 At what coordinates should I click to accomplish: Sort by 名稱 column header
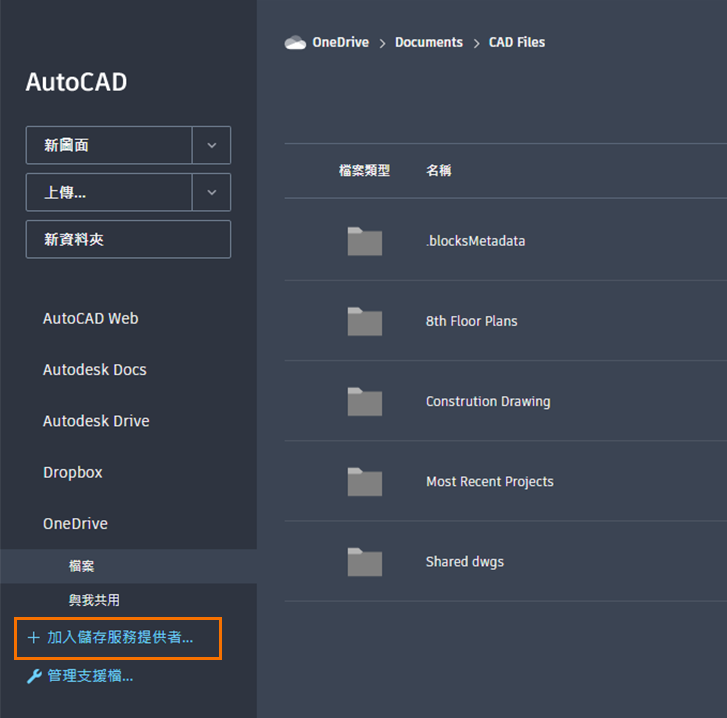(x=439, y=171)
